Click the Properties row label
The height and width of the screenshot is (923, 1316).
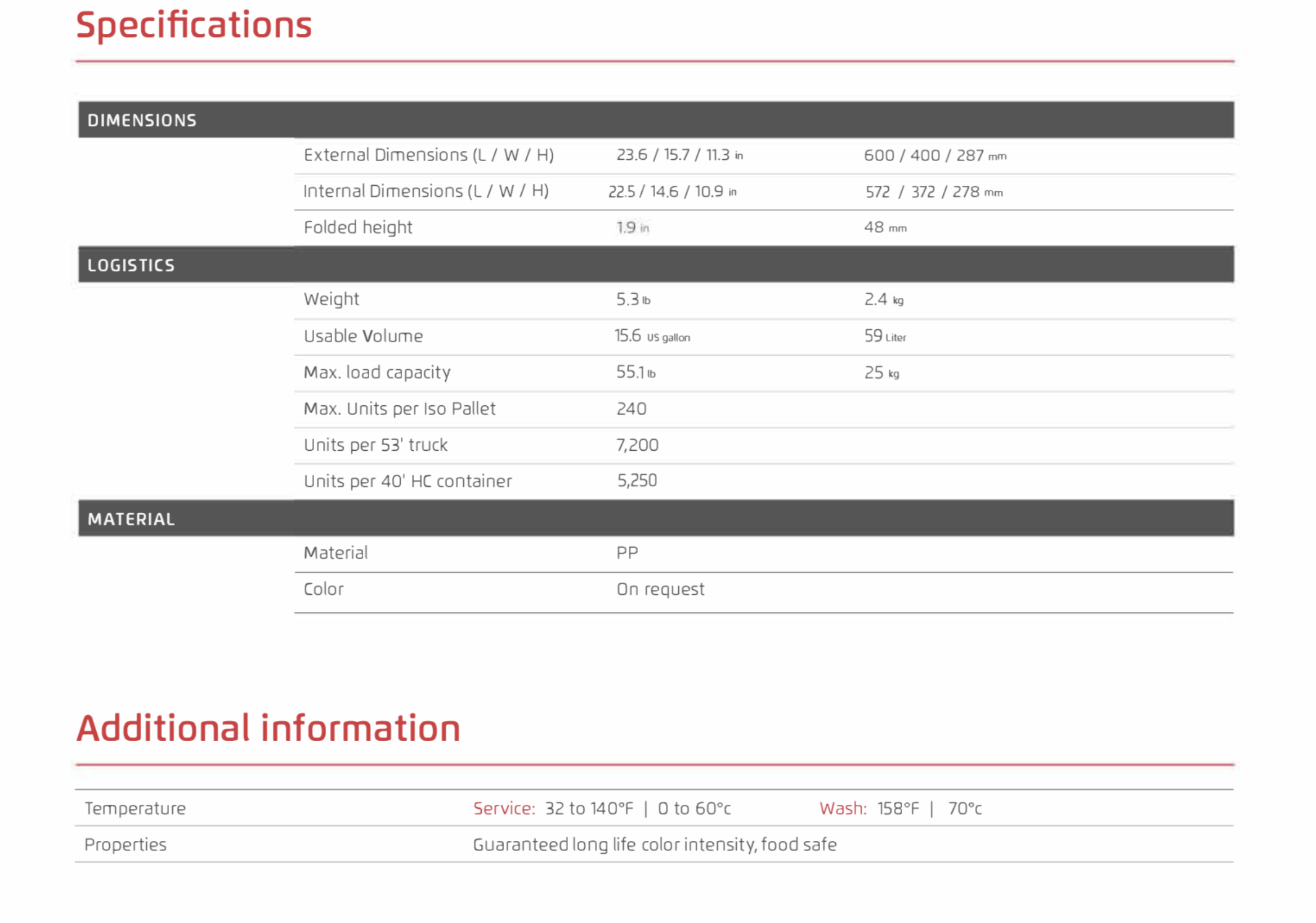125,845
